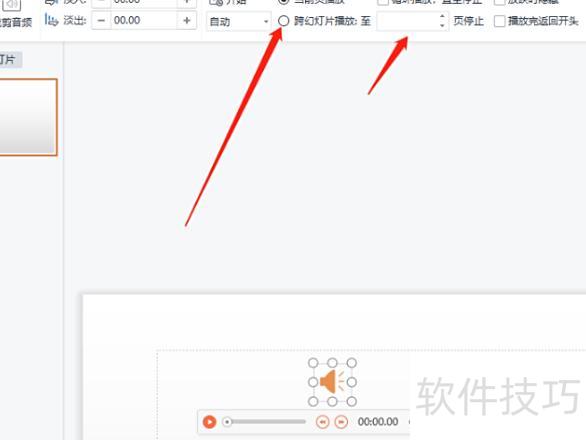This screenshot has width=586, height=440.
Task: Click the audio seek slider handle
Action: 227,422
